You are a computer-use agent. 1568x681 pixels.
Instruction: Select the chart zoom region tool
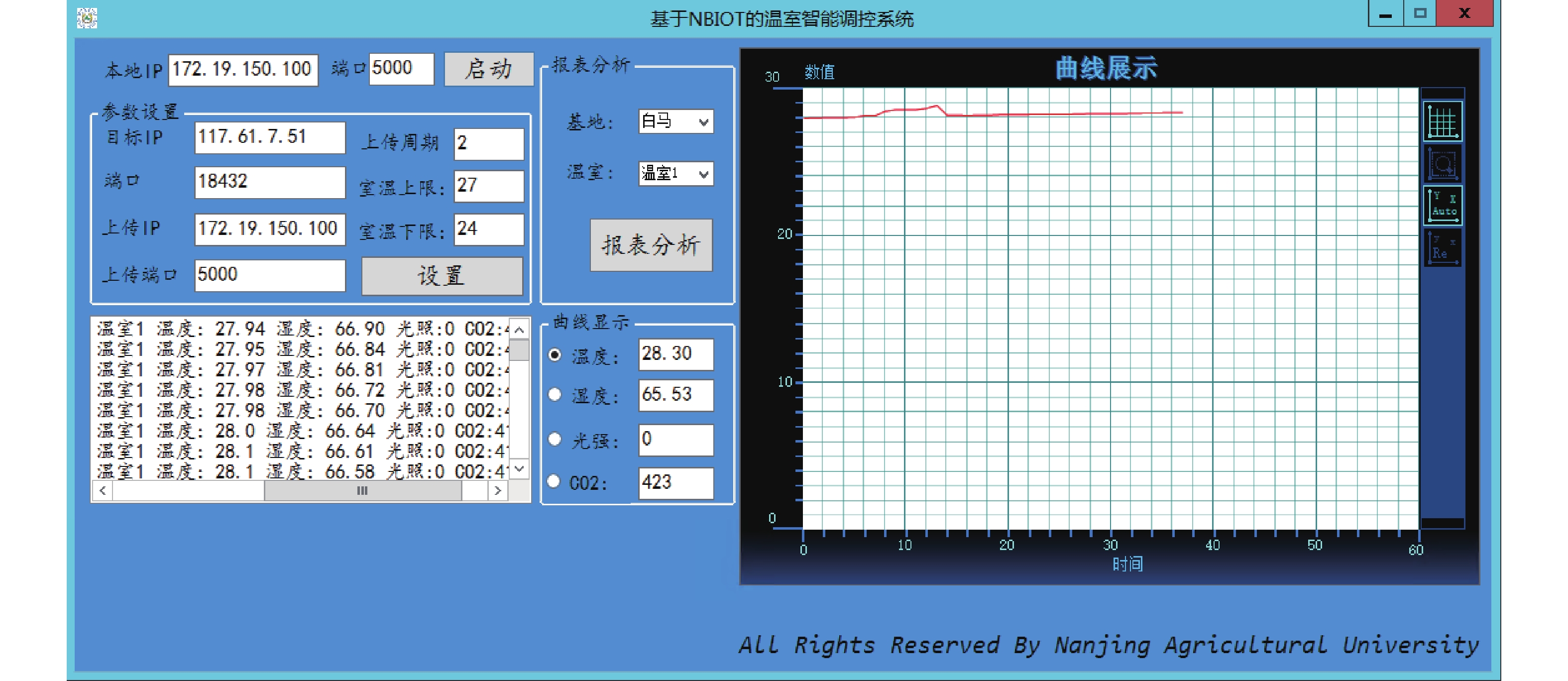(1442, 164)
